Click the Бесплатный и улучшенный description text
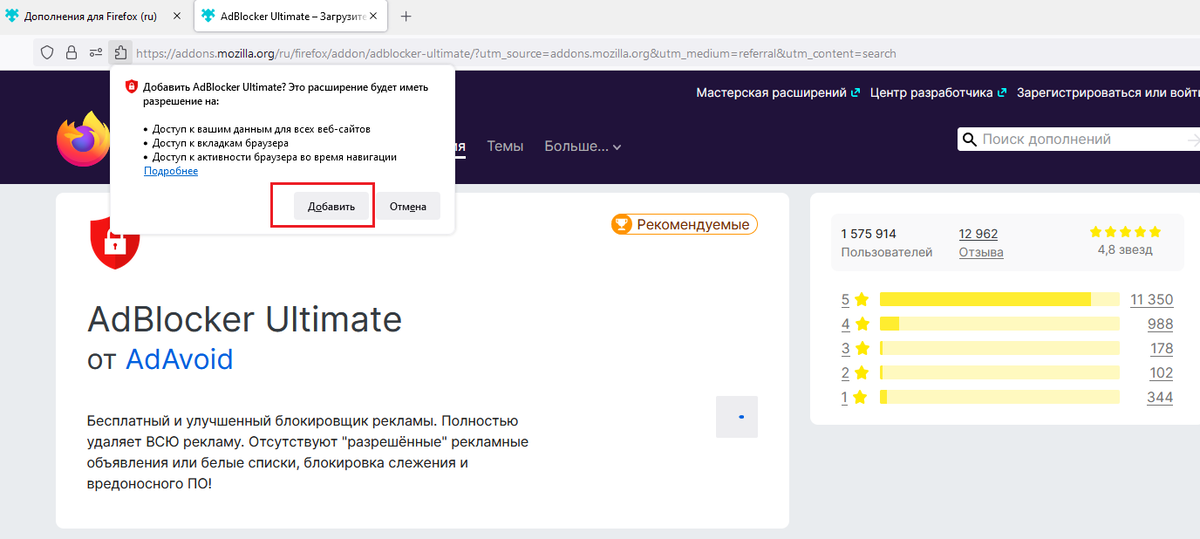The image size is (1200, 539). point(309,452)
